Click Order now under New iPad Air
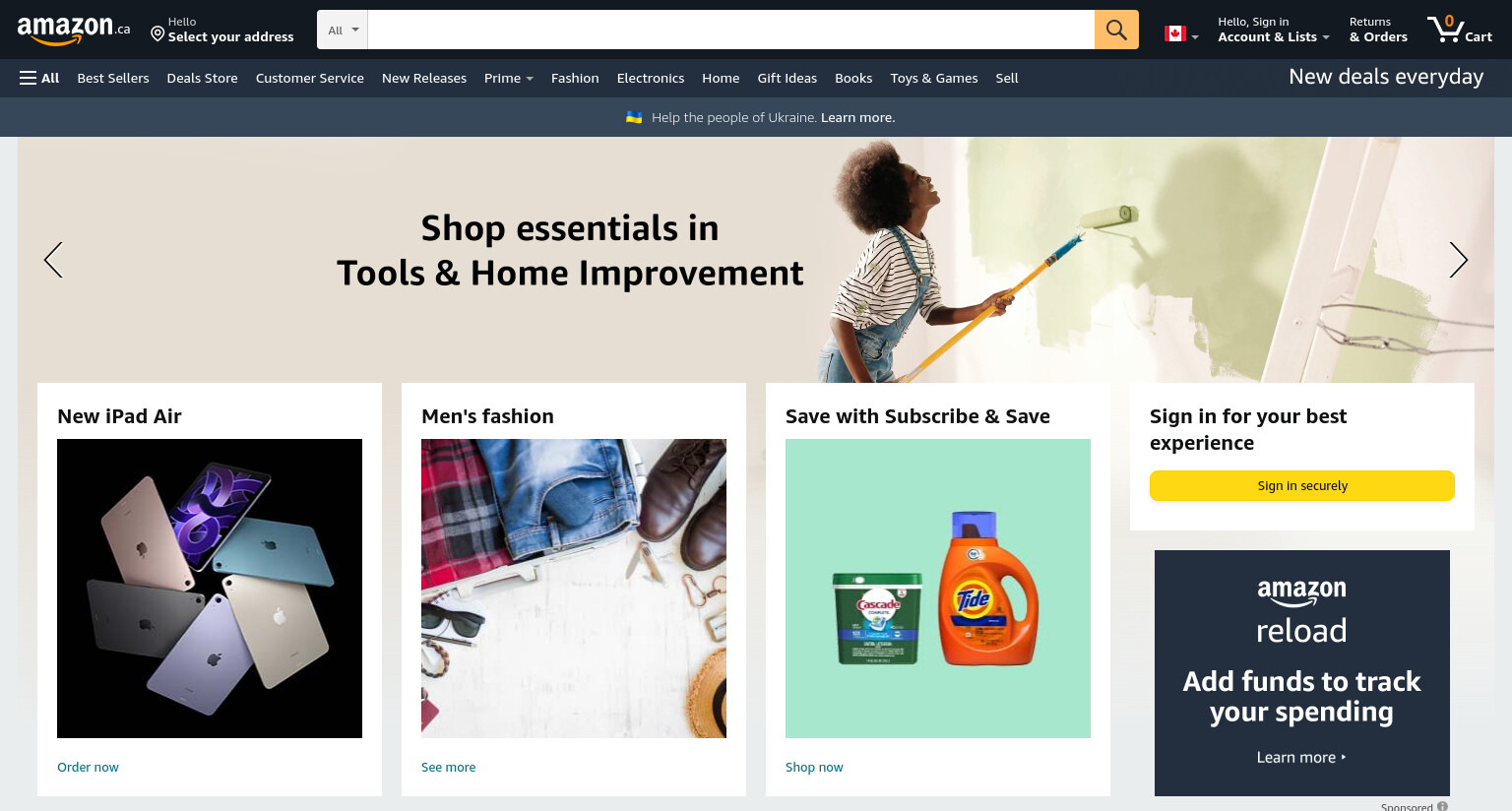Screen dimensions: 1512x811 [x=88, y=767]
